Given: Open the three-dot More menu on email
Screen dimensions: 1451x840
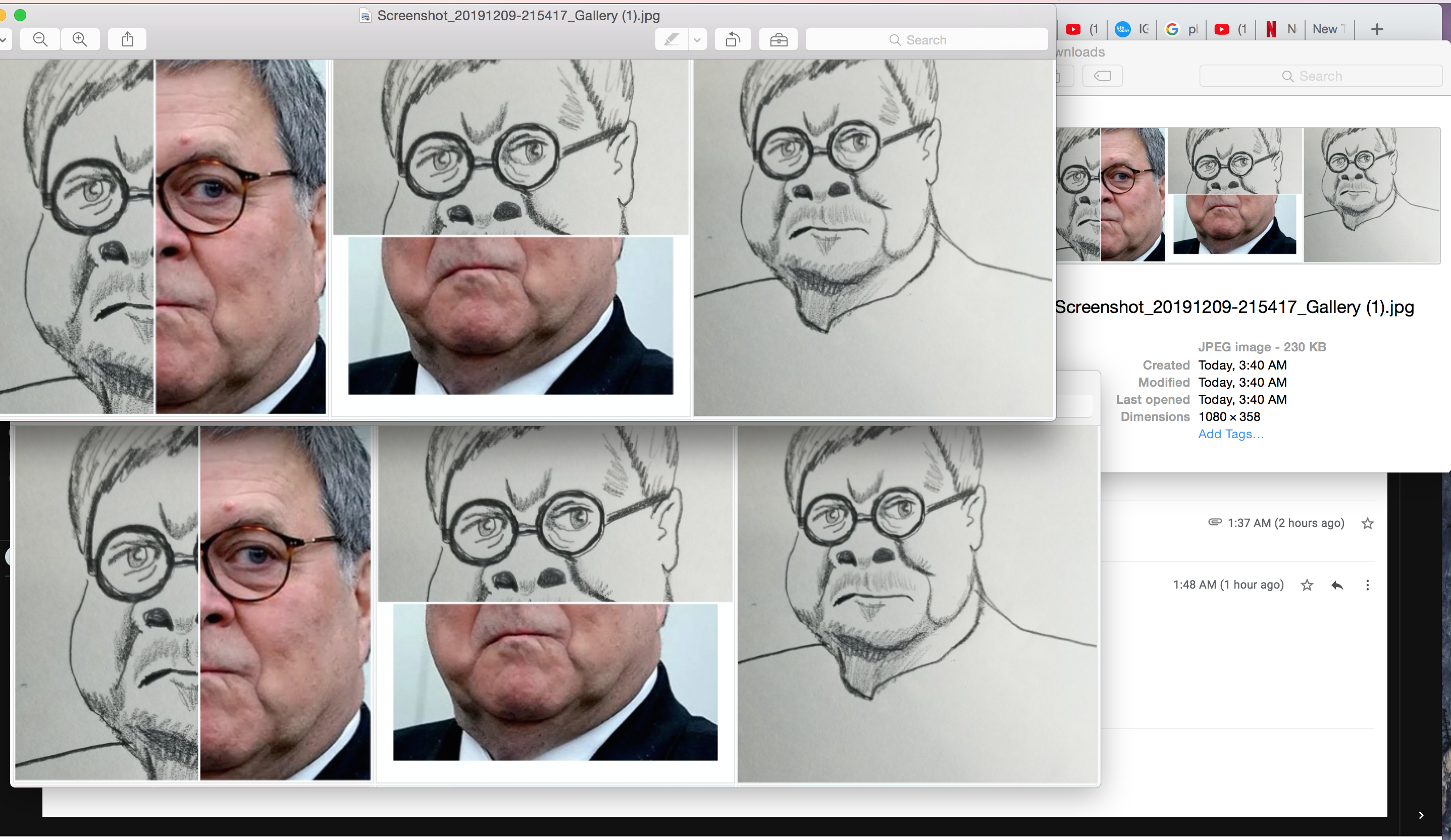Looking at the screenshot, I should [1368, 585].
